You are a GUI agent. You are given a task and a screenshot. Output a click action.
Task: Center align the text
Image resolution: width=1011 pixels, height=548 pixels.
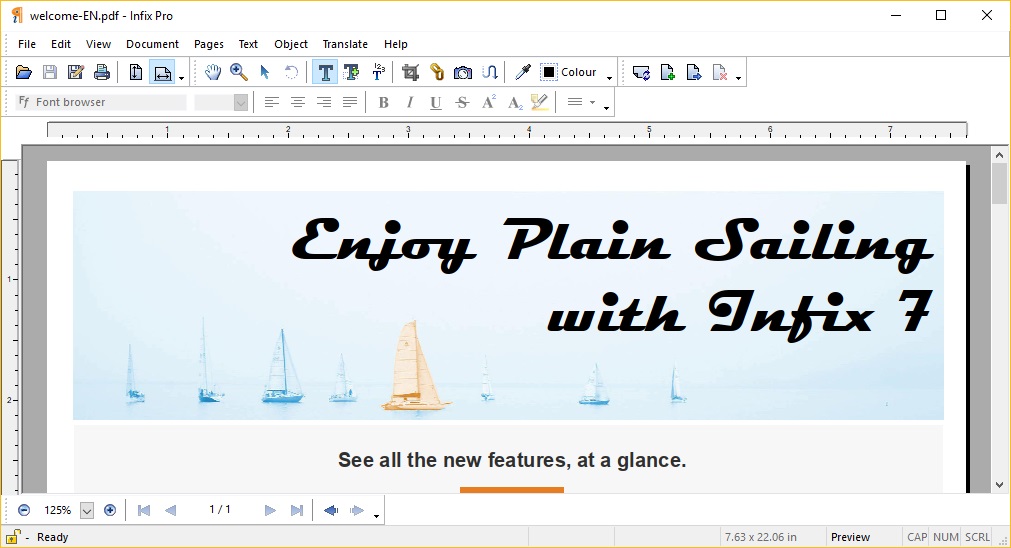coord(297,102)
